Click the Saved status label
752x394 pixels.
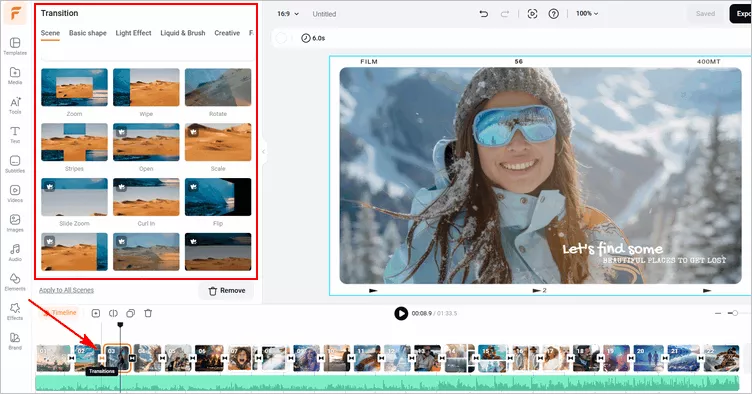click(705, 13)
